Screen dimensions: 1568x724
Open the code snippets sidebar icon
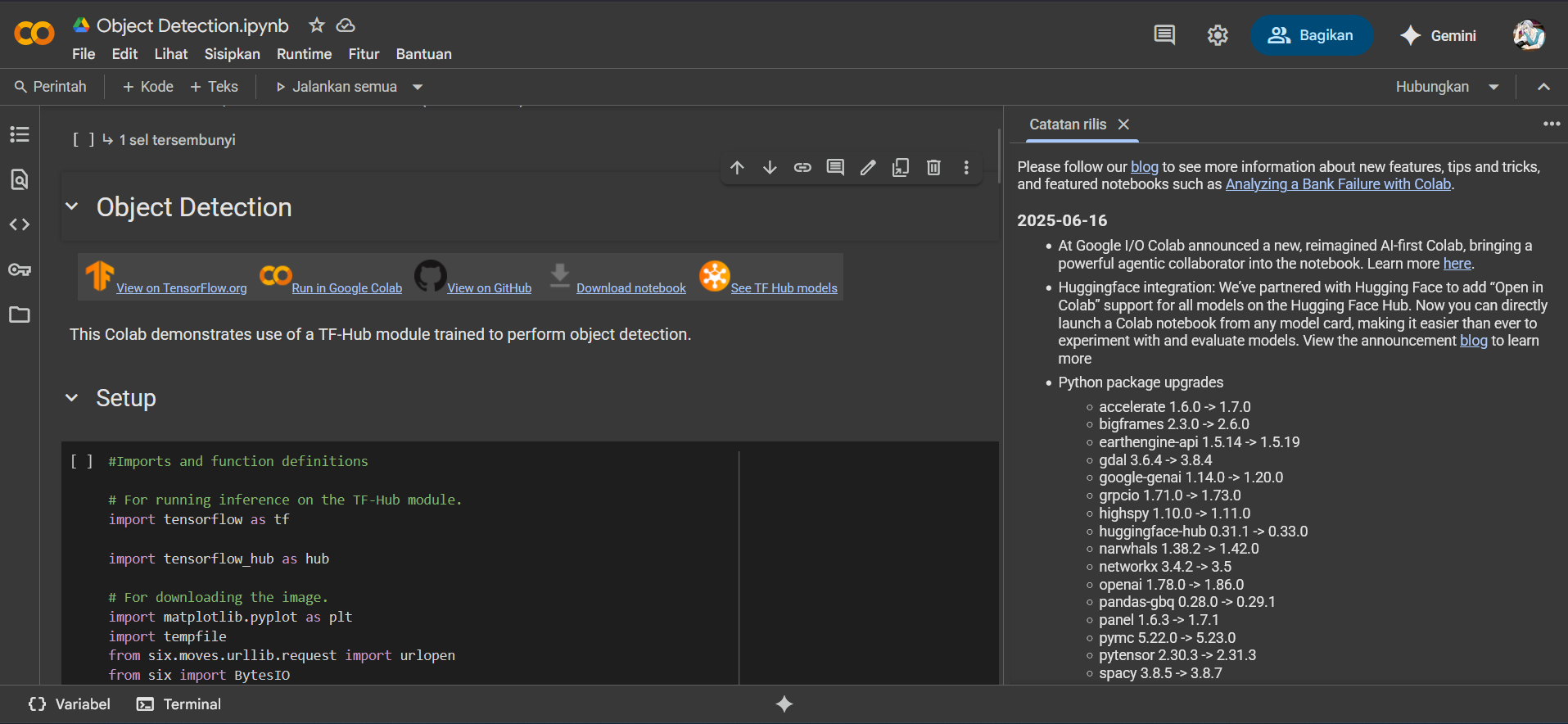[20, 224]
